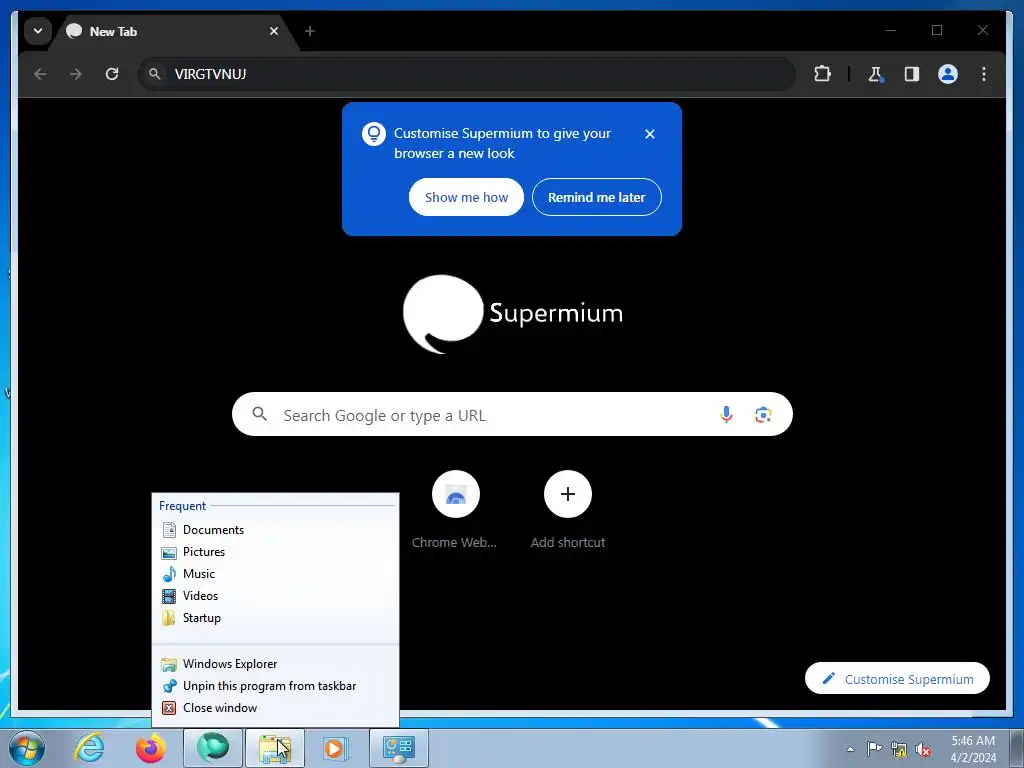
Task: Click the address bar containing VIRGTVNUJ
Action: pyautogui.click(x=466, y=74)
